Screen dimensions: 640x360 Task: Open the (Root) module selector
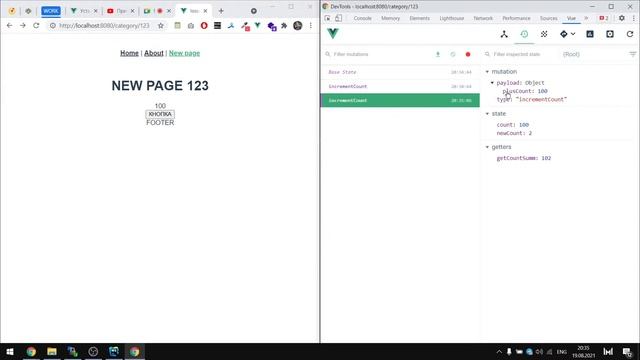click(x=571, y=54)
